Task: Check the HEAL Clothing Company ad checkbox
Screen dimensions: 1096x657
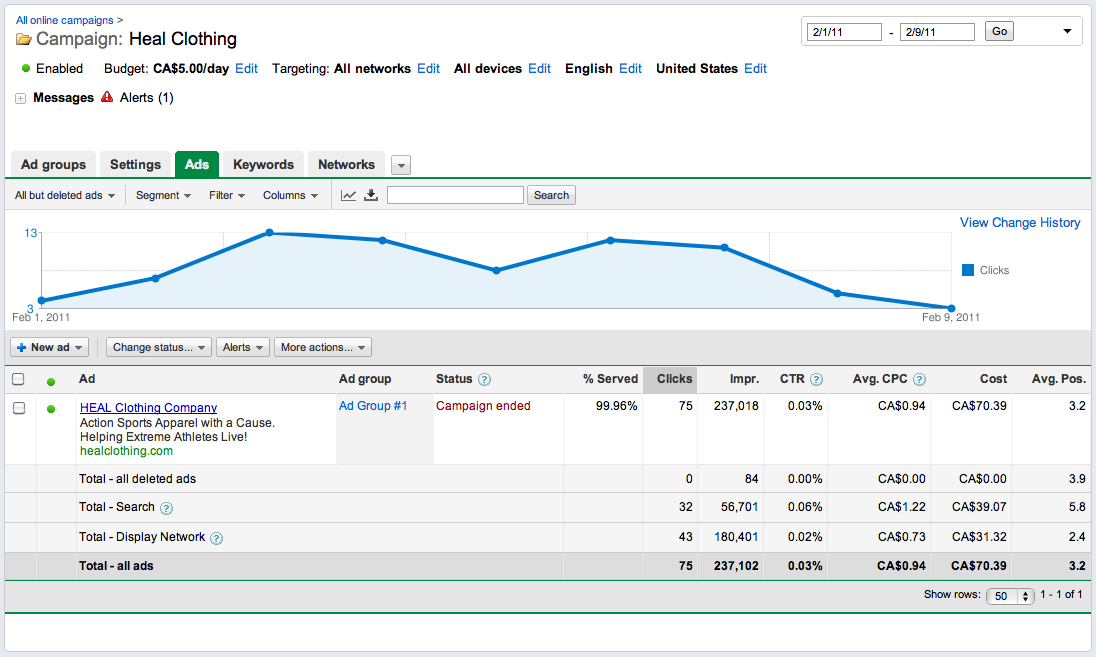Action: point(19,407)
